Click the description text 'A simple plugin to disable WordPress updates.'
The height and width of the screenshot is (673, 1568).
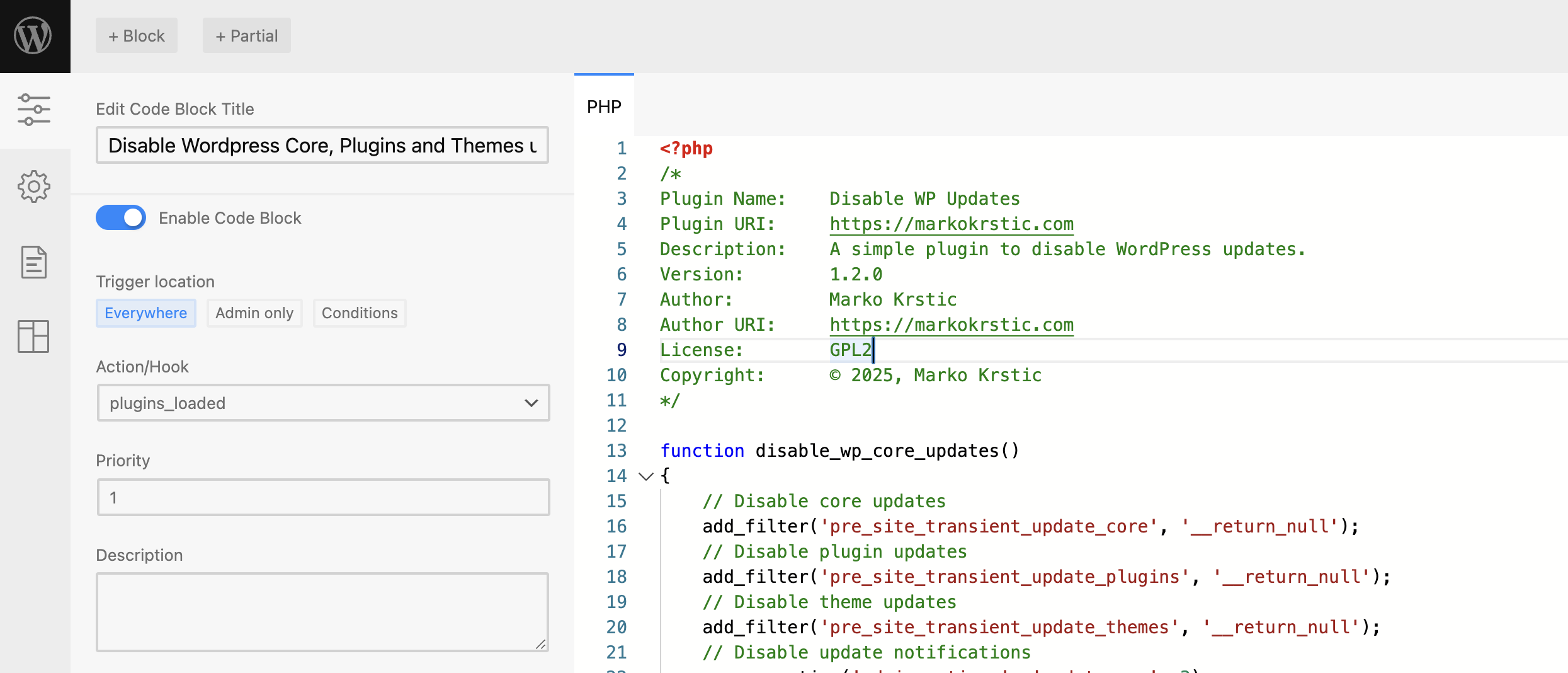pos(1068,249)
